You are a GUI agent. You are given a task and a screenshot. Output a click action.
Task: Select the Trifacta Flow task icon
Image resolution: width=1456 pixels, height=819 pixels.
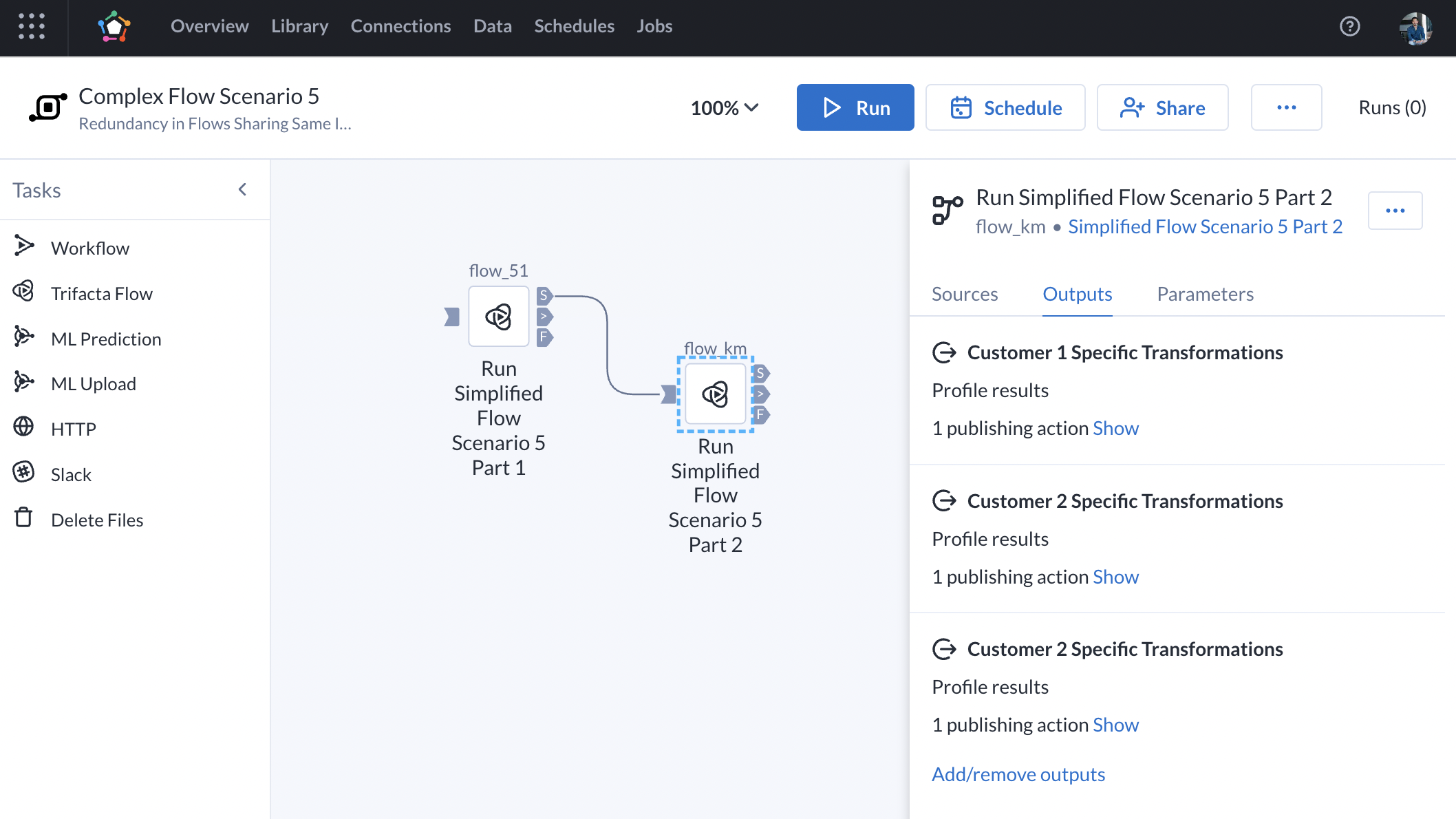(24, 292)
